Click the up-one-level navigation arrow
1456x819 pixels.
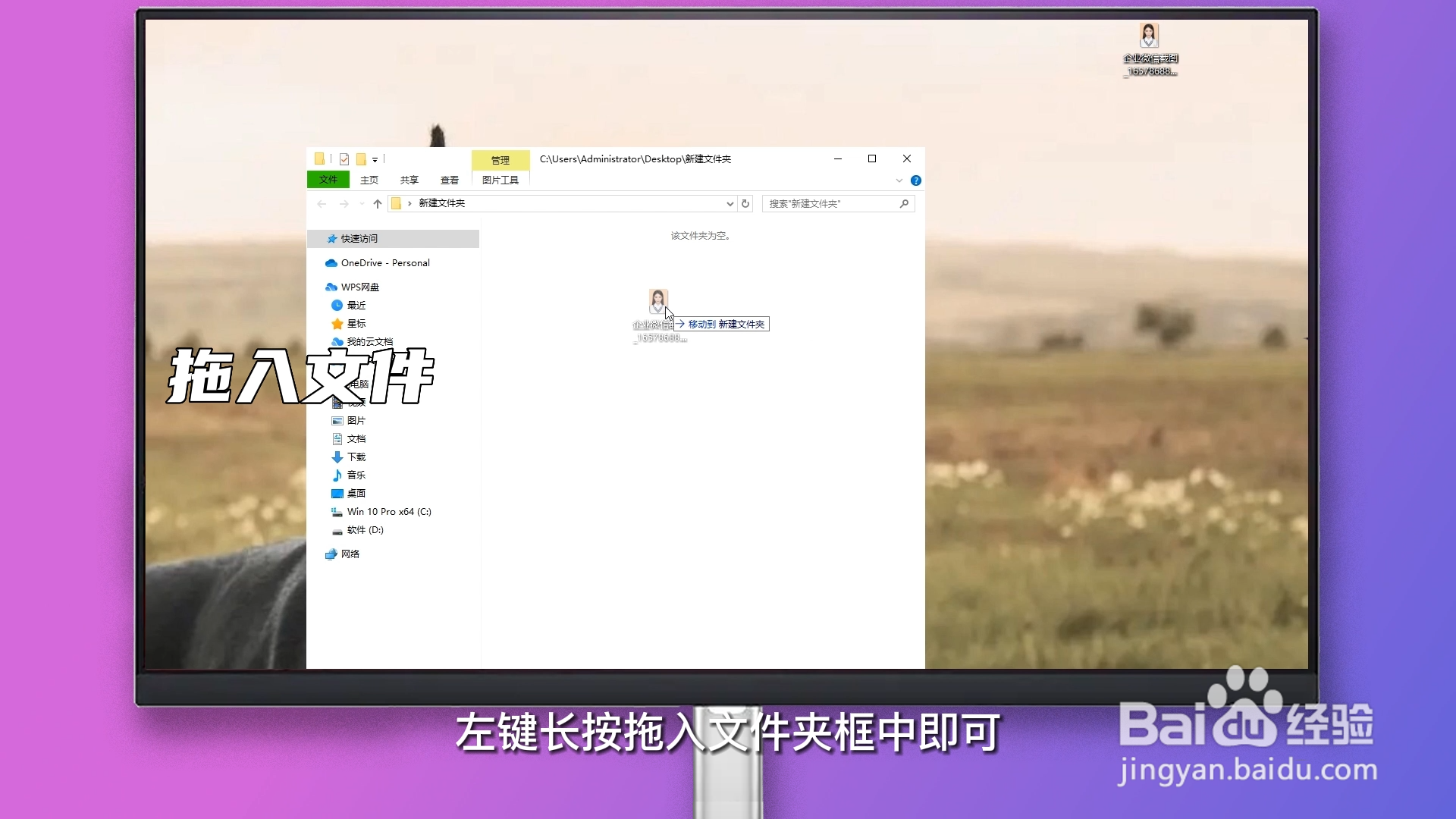click(377, 203)
